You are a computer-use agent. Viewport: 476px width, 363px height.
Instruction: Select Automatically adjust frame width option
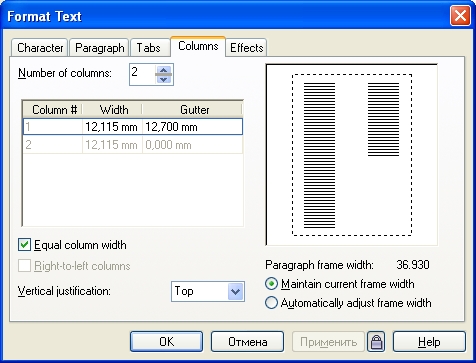click(271, 303)
